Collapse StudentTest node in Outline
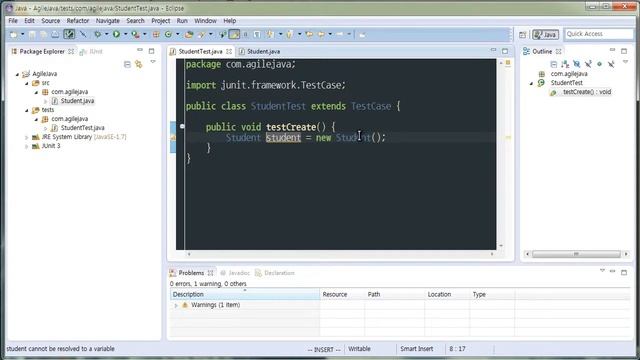The image size is (640, 360). click(x=531, y=83)
